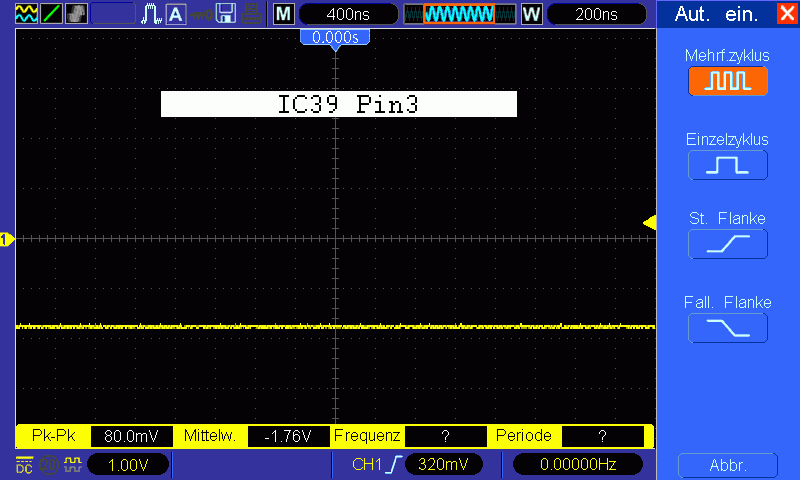The image size is (800, 480).
Task: Click the yellow trigger level marker
Action: click(649, 222)
